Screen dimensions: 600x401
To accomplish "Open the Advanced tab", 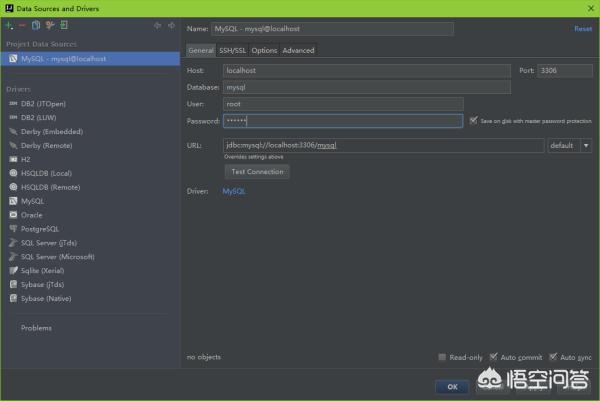I will (298, 50).
